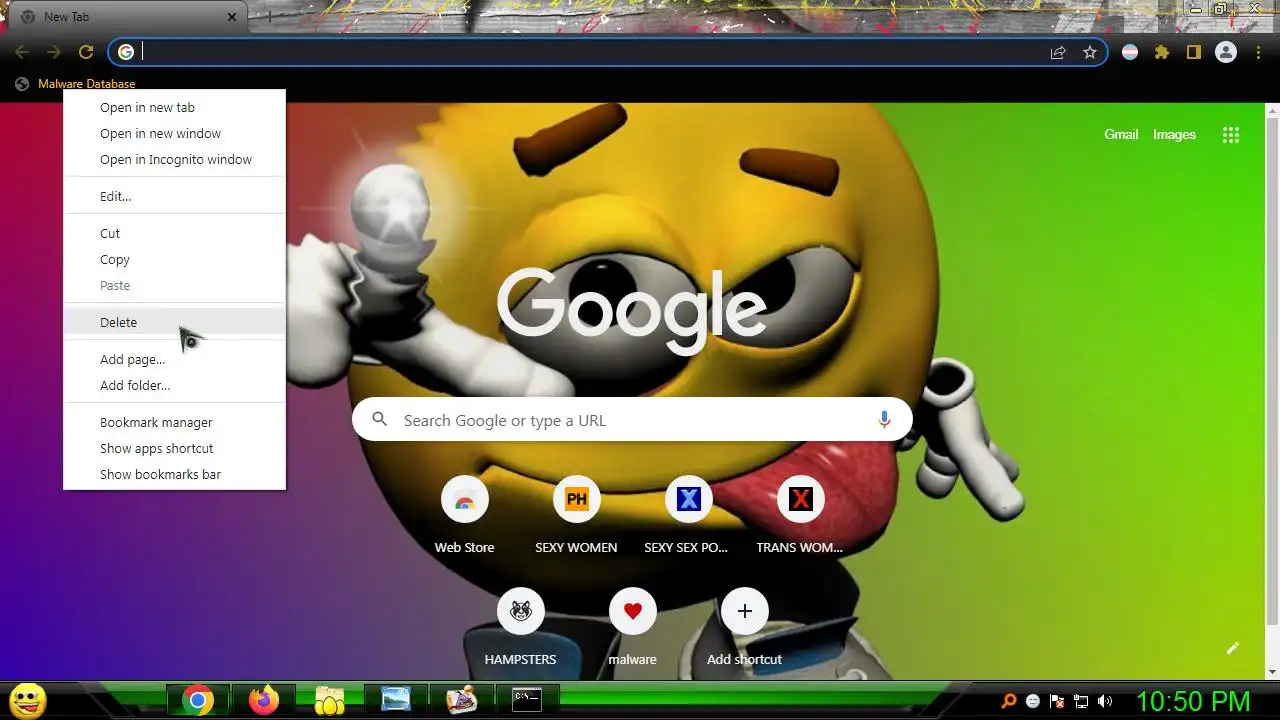
Task: Open the Chrome three-dot menu
Action: click(x=1258, y=52)
